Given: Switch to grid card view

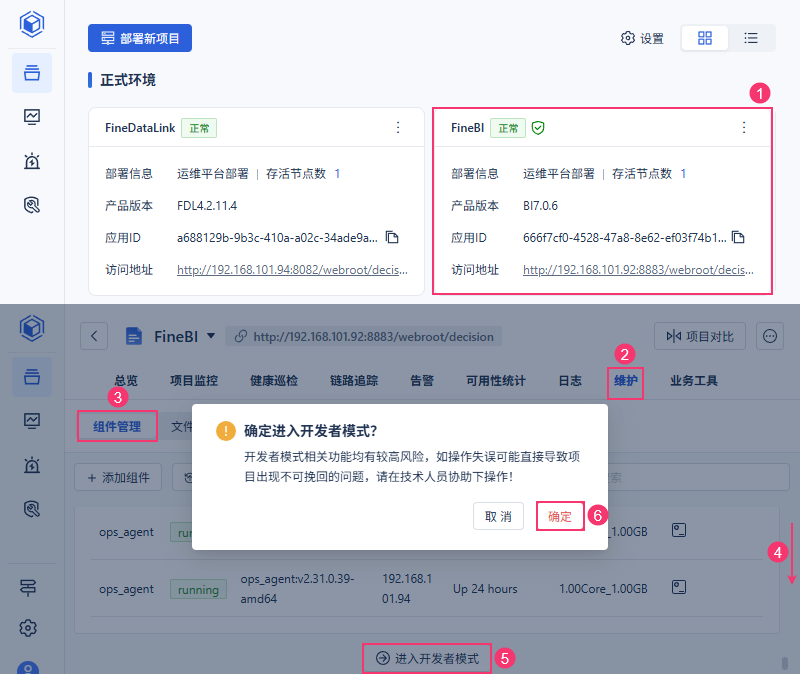Looking at the screenshot, I should click(705, 38).
